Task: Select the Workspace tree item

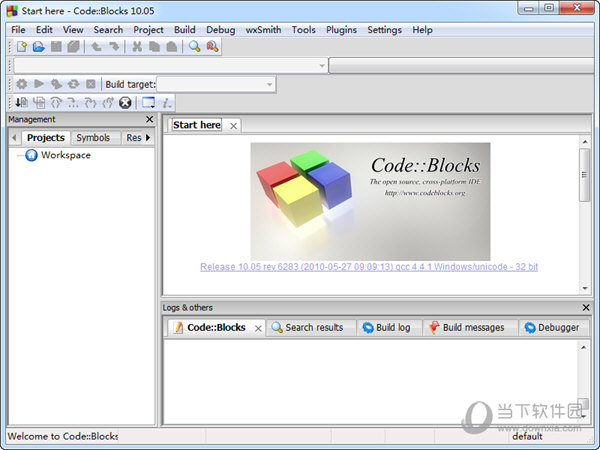Action: 66,155
